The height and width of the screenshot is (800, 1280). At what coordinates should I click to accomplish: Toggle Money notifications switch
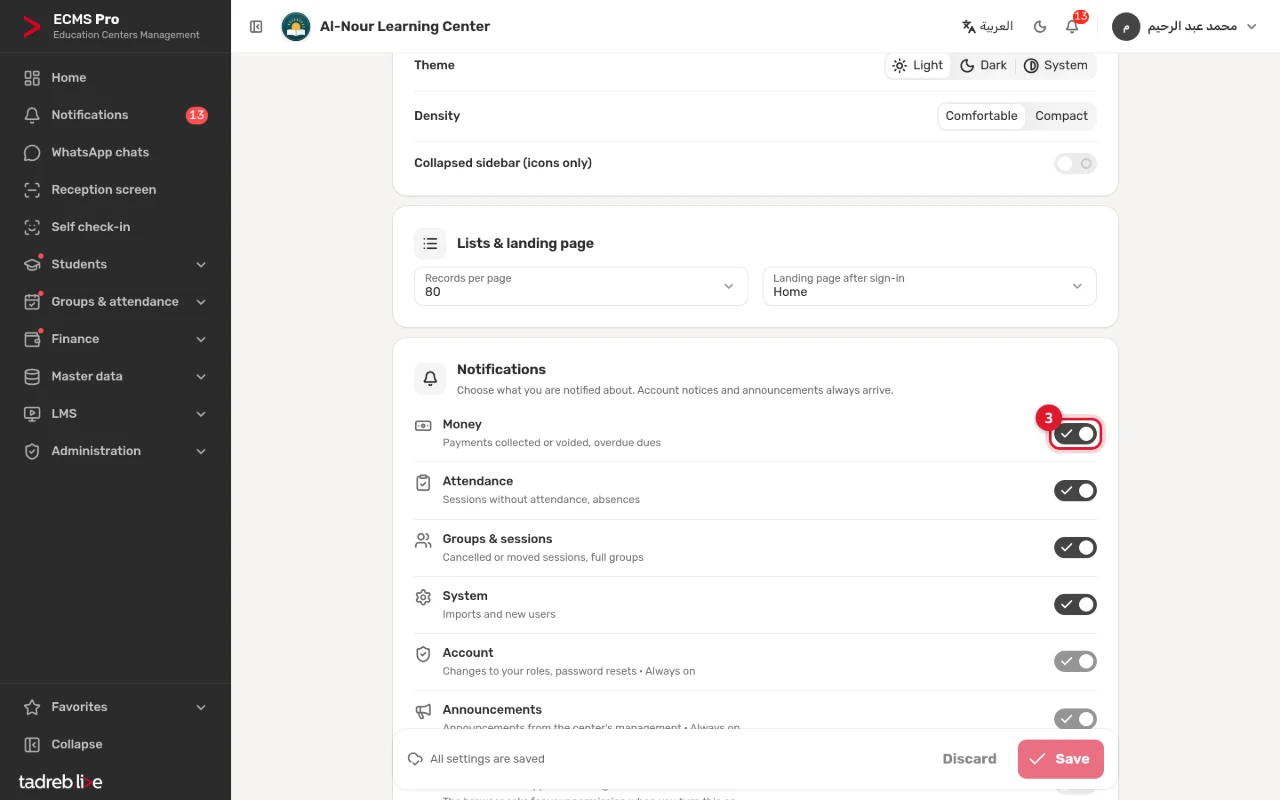pyautogui.click(x=1075, y=434)
